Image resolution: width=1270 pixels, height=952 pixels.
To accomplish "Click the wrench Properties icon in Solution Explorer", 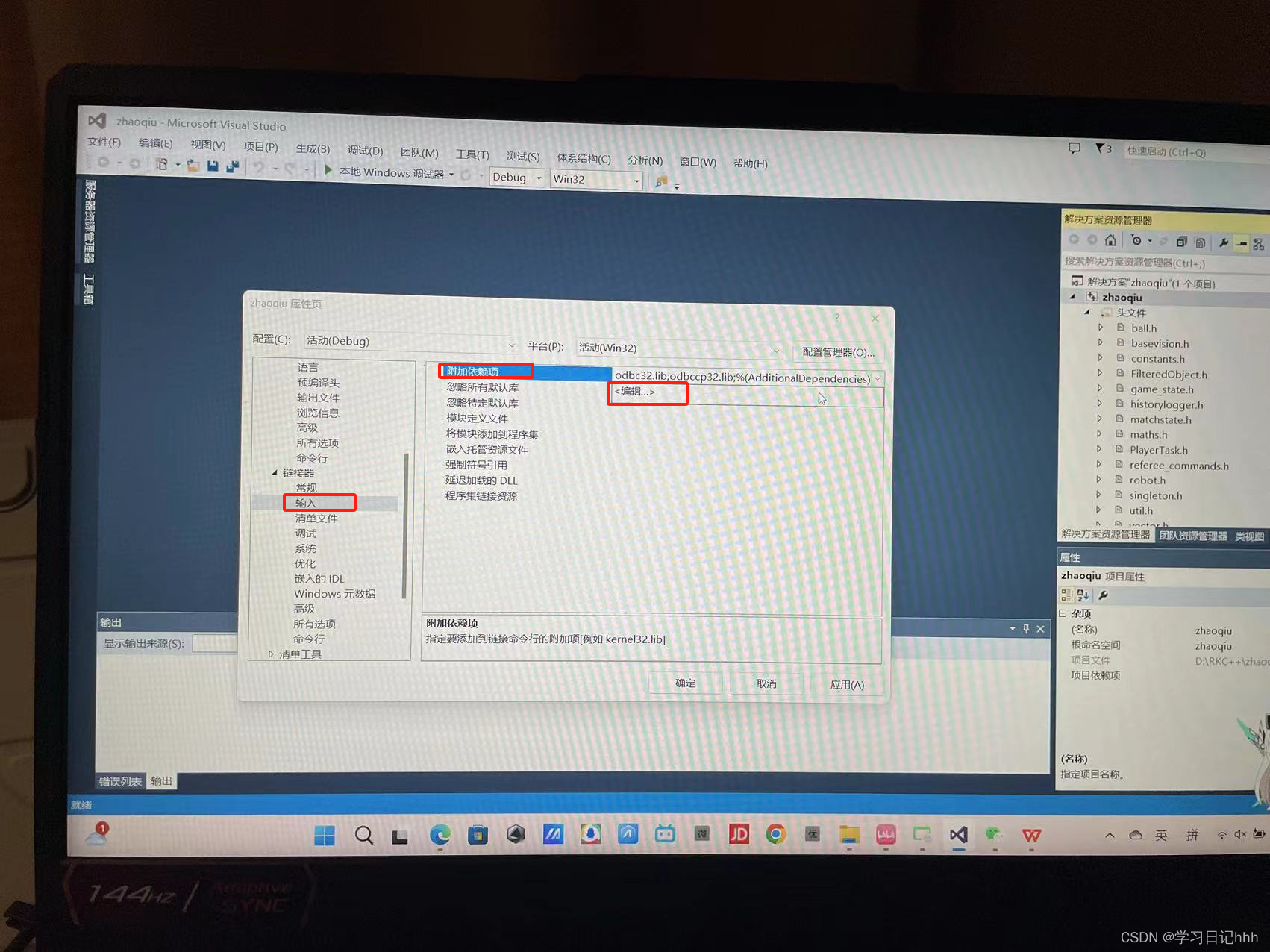I will point(1224,242).
